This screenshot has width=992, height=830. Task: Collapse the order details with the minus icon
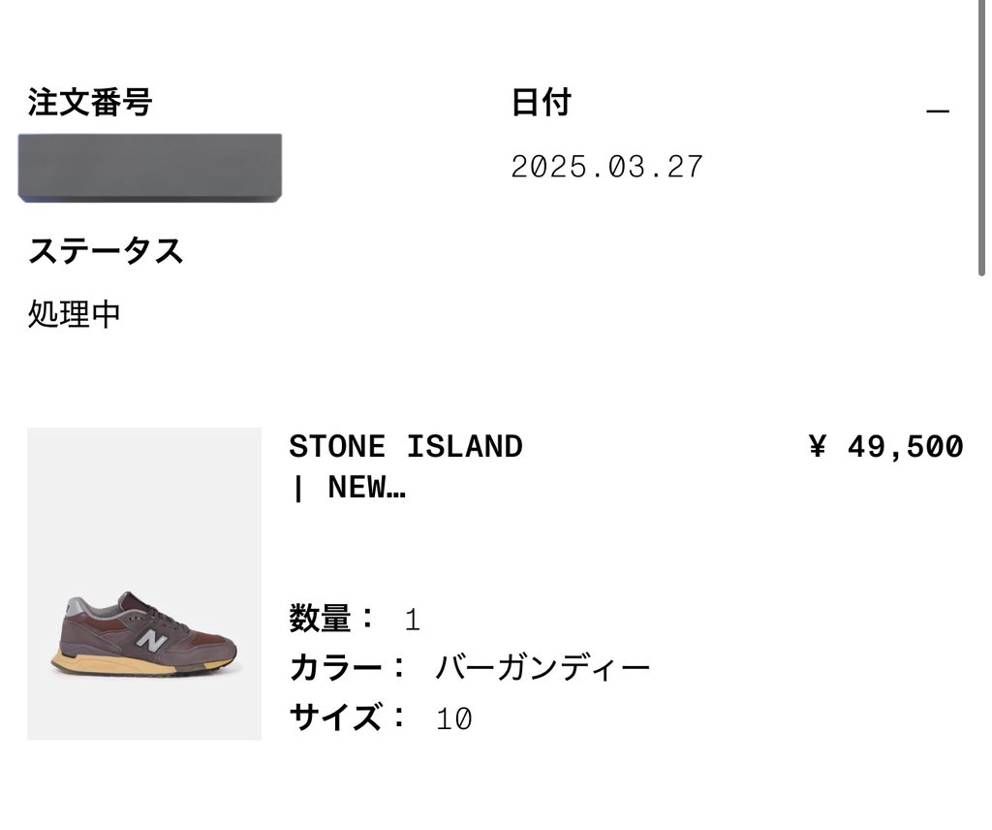[x=937, y=111]
